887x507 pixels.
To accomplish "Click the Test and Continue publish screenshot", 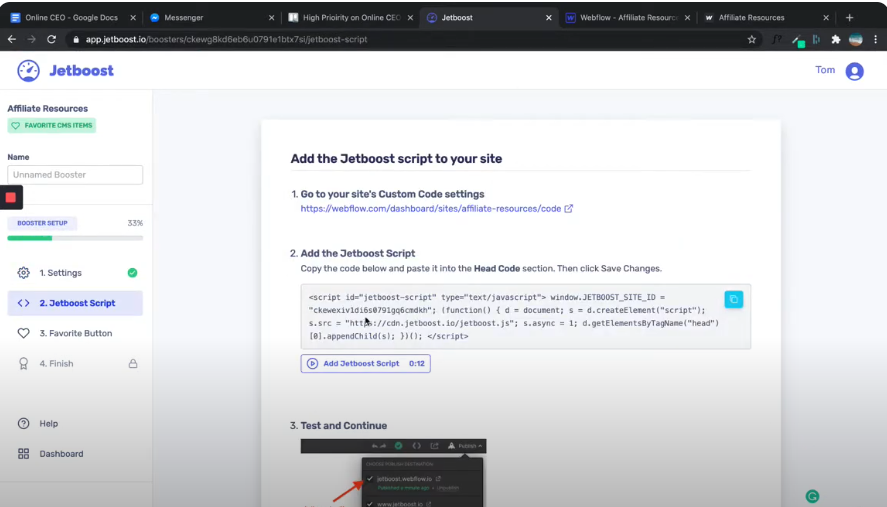I will coord(393,473).
